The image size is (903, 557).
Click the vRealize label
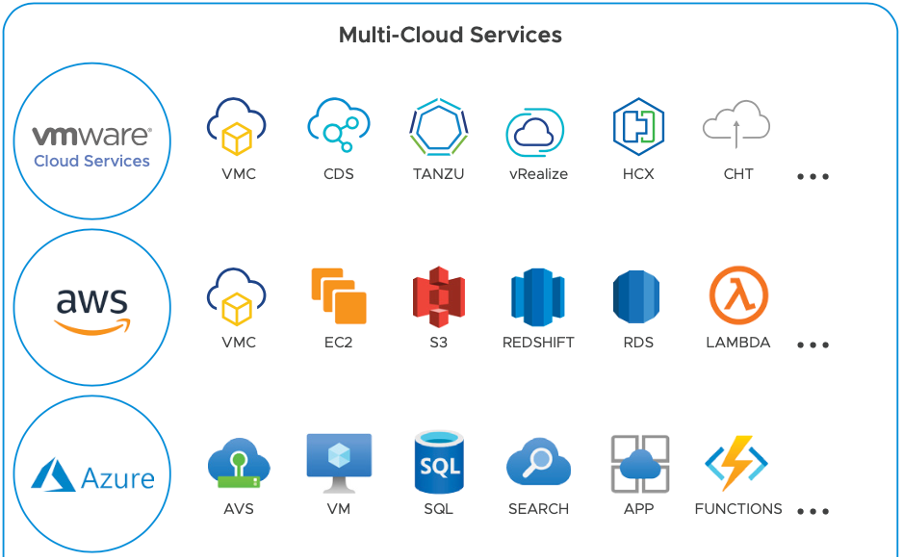[x=538, y=174]
